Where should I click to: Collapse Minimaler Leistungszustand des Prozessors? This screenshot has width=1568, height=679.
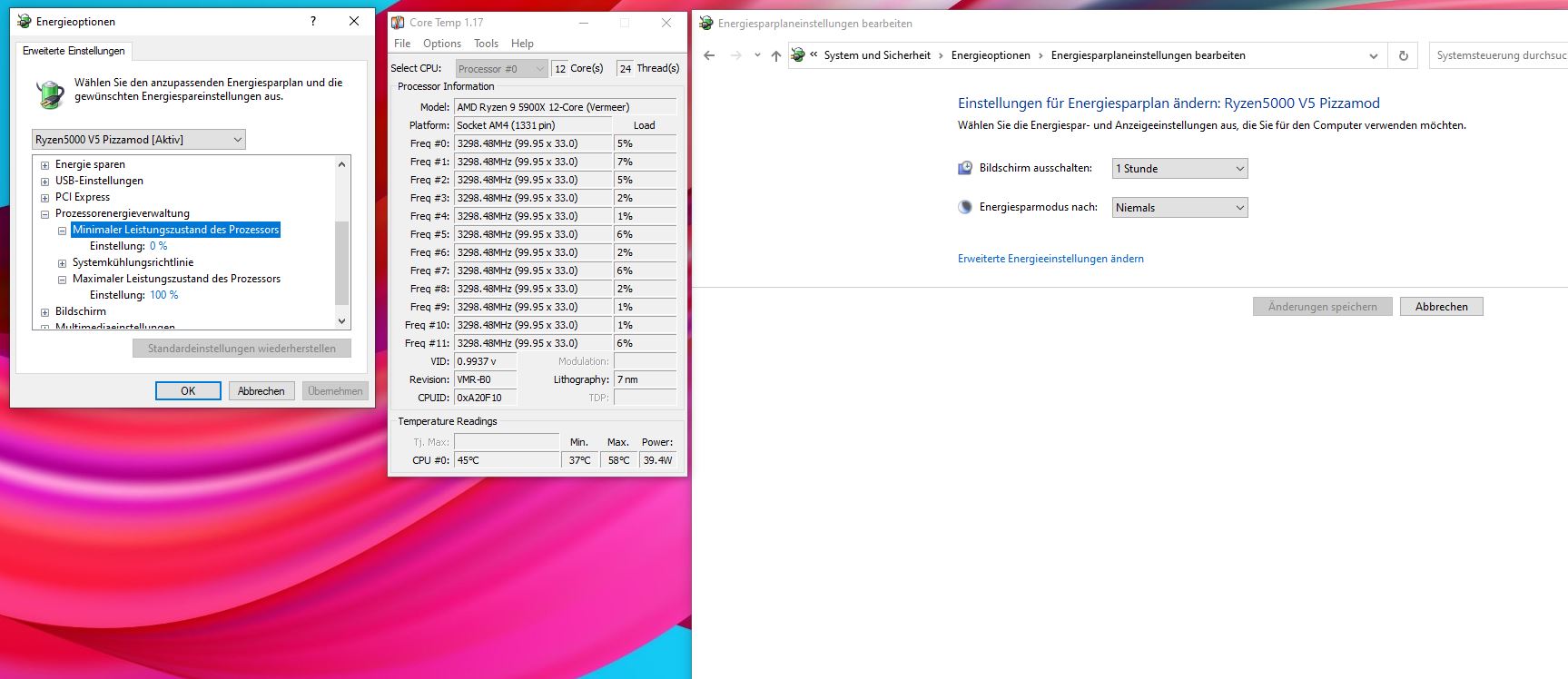point(62,231)
